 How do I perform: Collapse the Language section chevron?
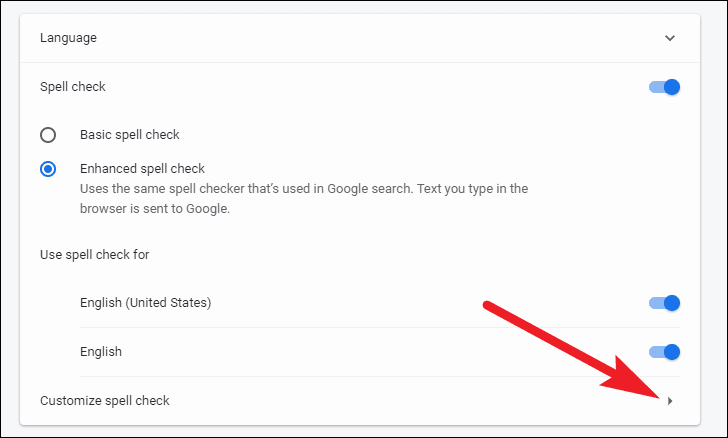670,38
